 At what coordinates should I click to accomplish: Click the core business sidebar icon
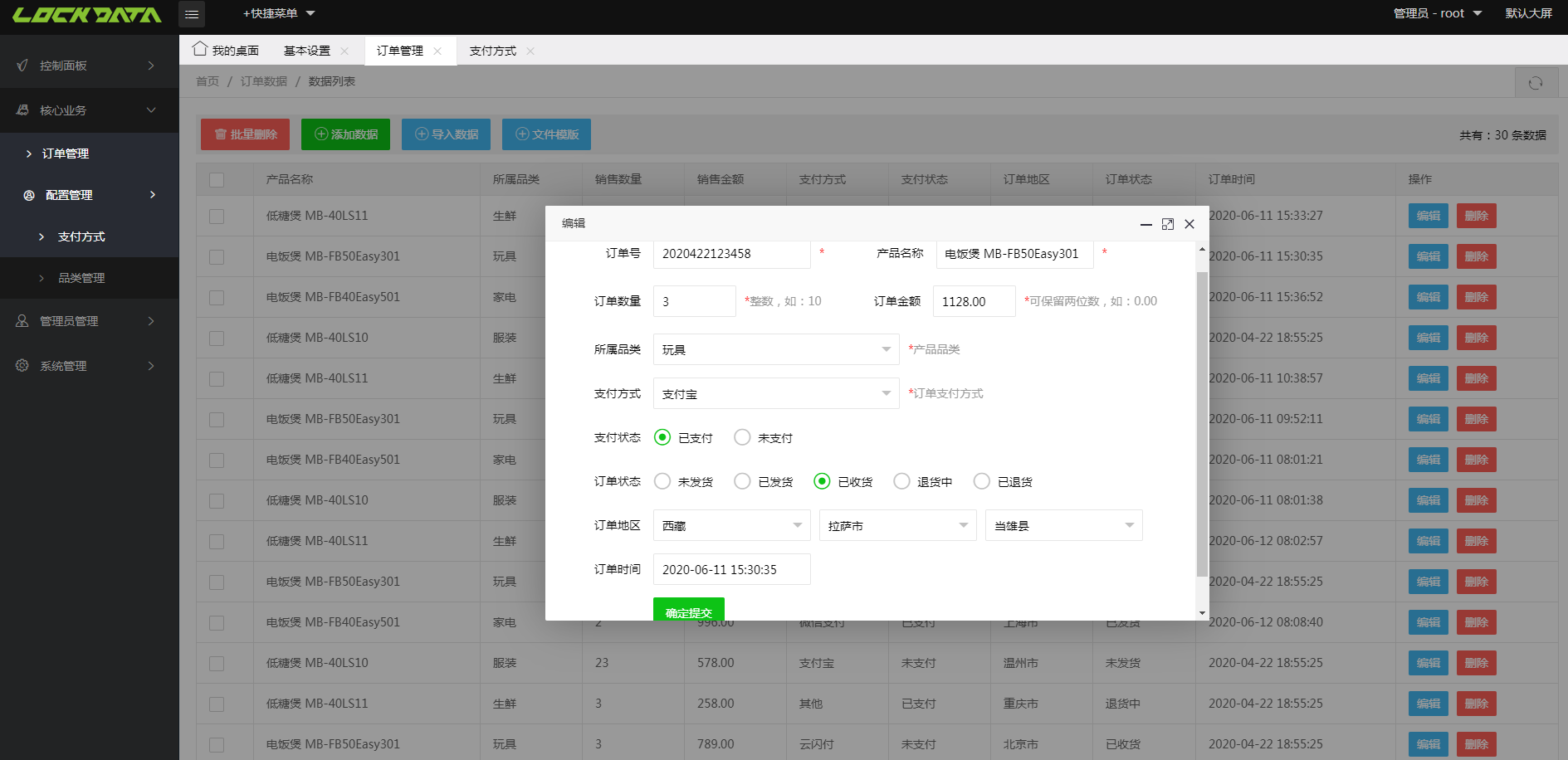[22, 110]
